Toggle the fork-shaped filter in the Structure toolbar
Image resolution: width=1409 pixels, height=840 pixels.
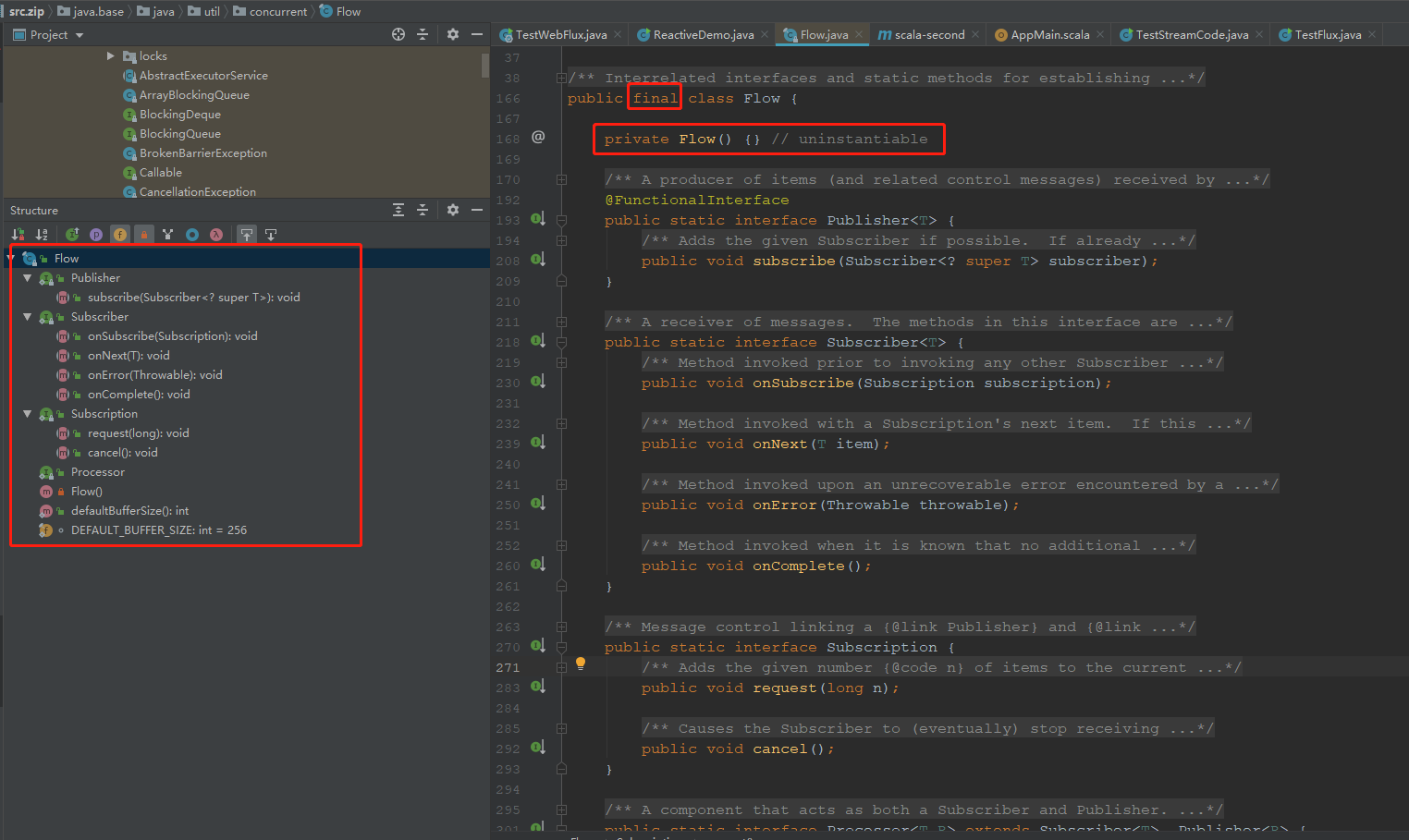pos(168,235)
